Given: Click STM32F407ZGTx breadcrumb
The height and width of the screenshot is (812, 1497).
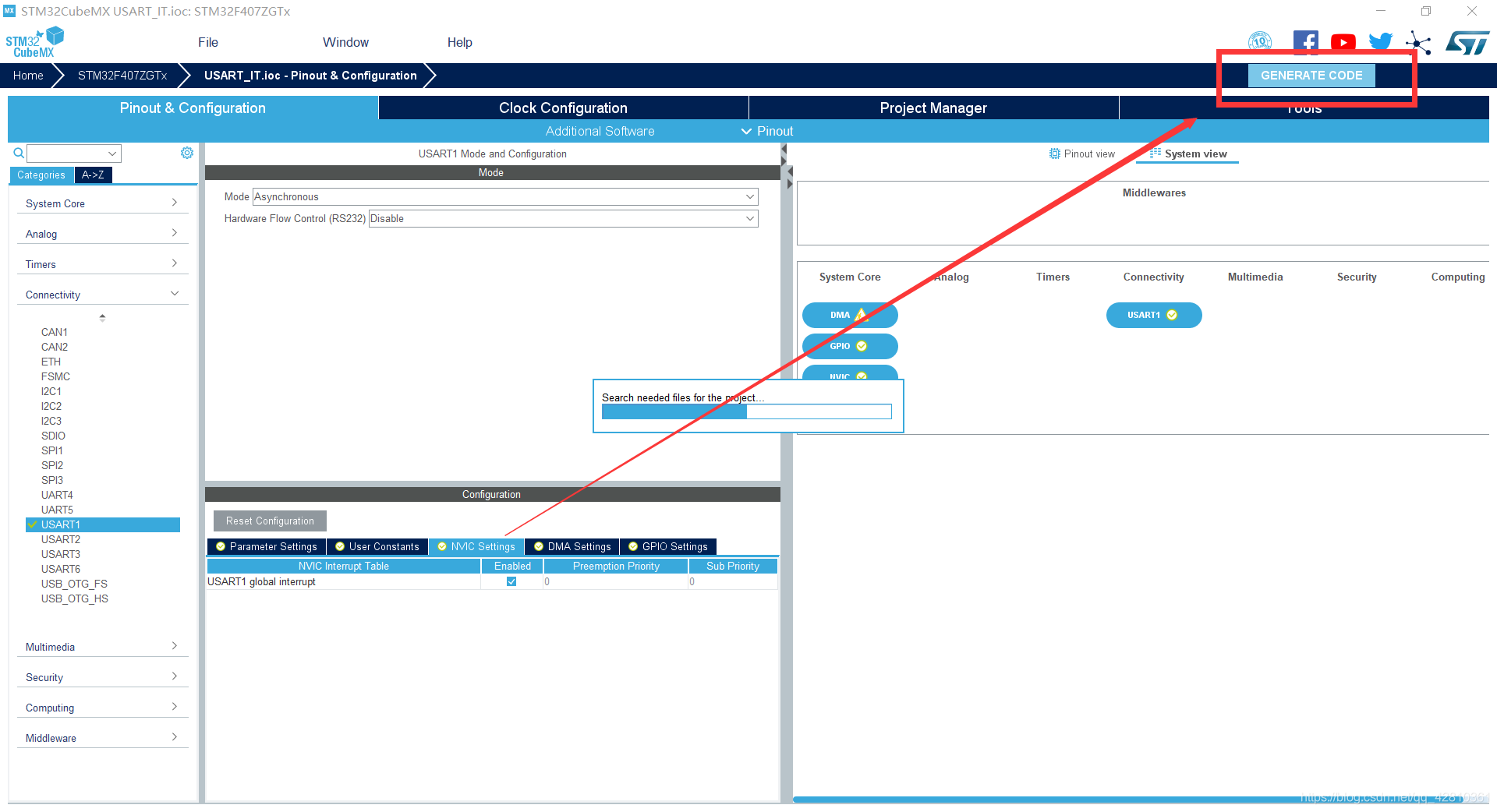Looking at the screenshot, I should (x=122, y=76).
